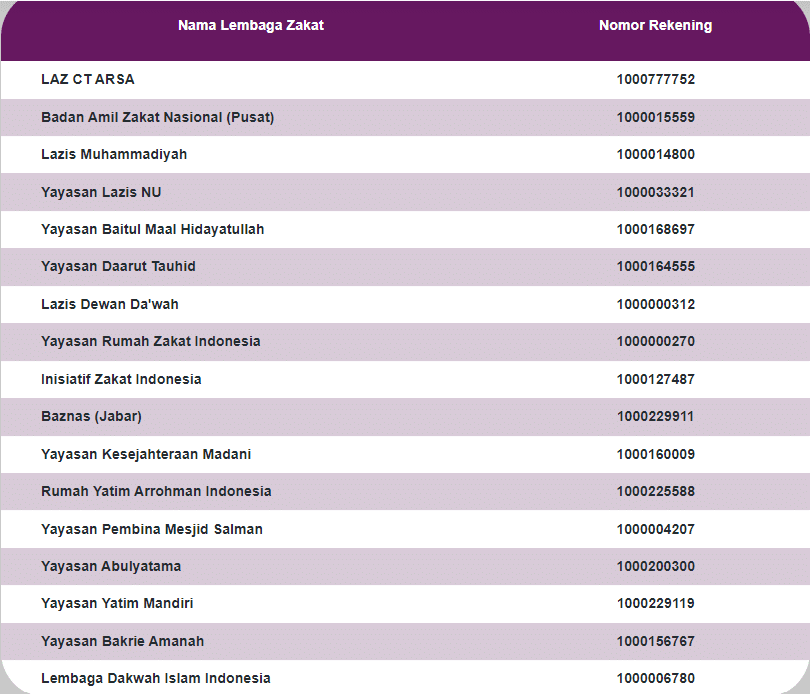Select account number 1000229911
The height and width of the screenshot is (694, 810).
(x=656, y=417)
